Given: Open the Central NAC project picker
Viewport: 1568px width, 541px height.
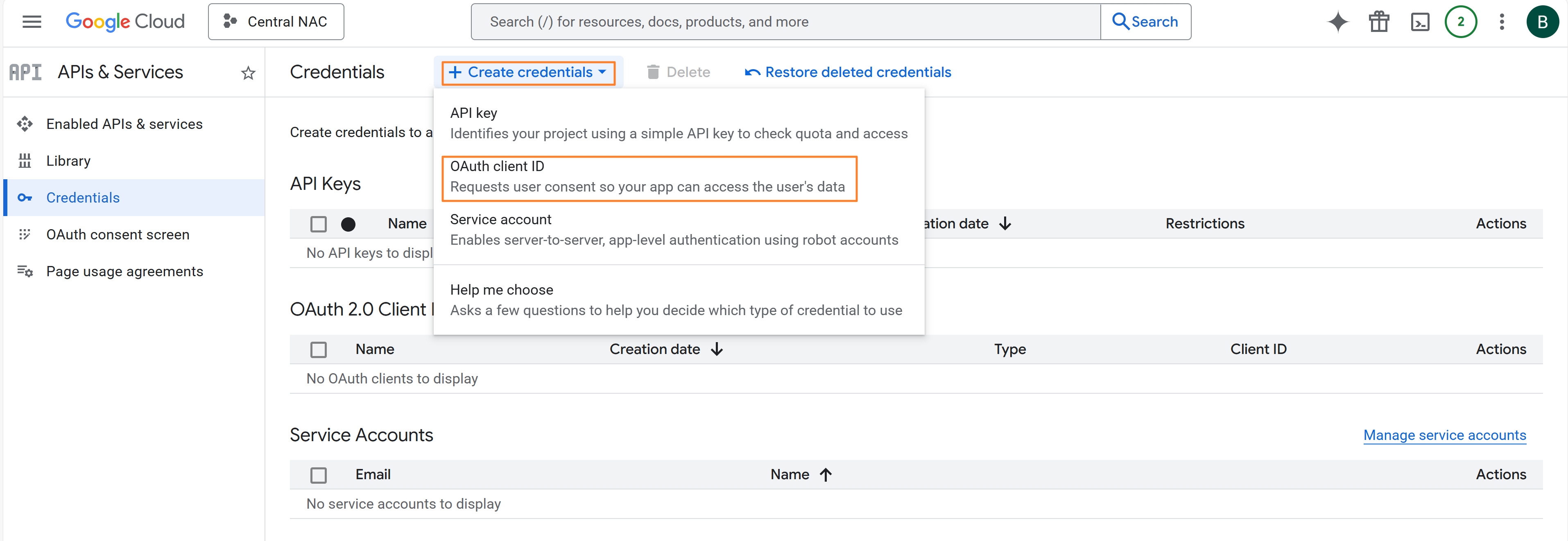Looking at the screenshot, I should 276,22.
